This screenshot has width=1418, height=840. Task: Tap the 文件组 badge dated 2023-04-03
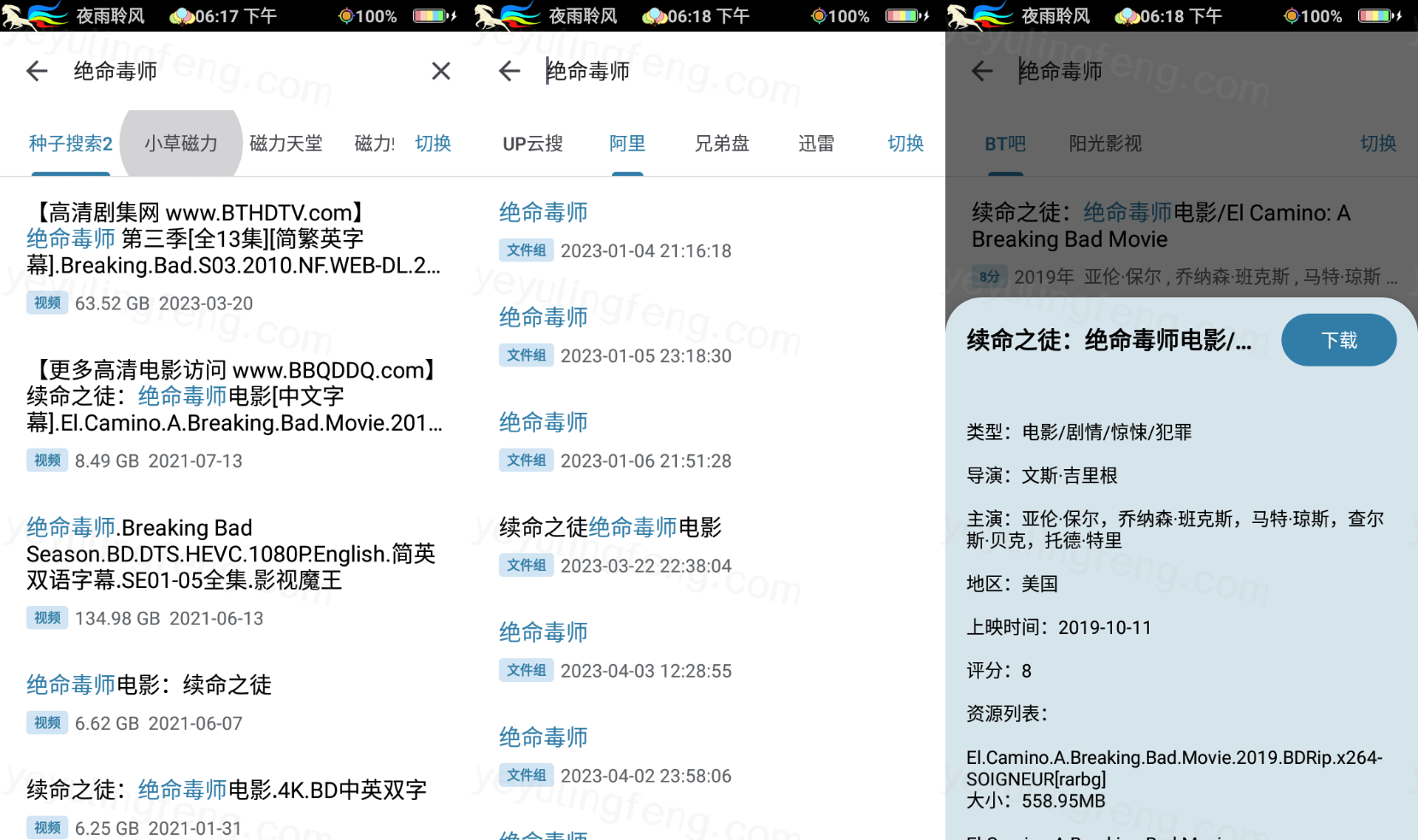point(527,670)
